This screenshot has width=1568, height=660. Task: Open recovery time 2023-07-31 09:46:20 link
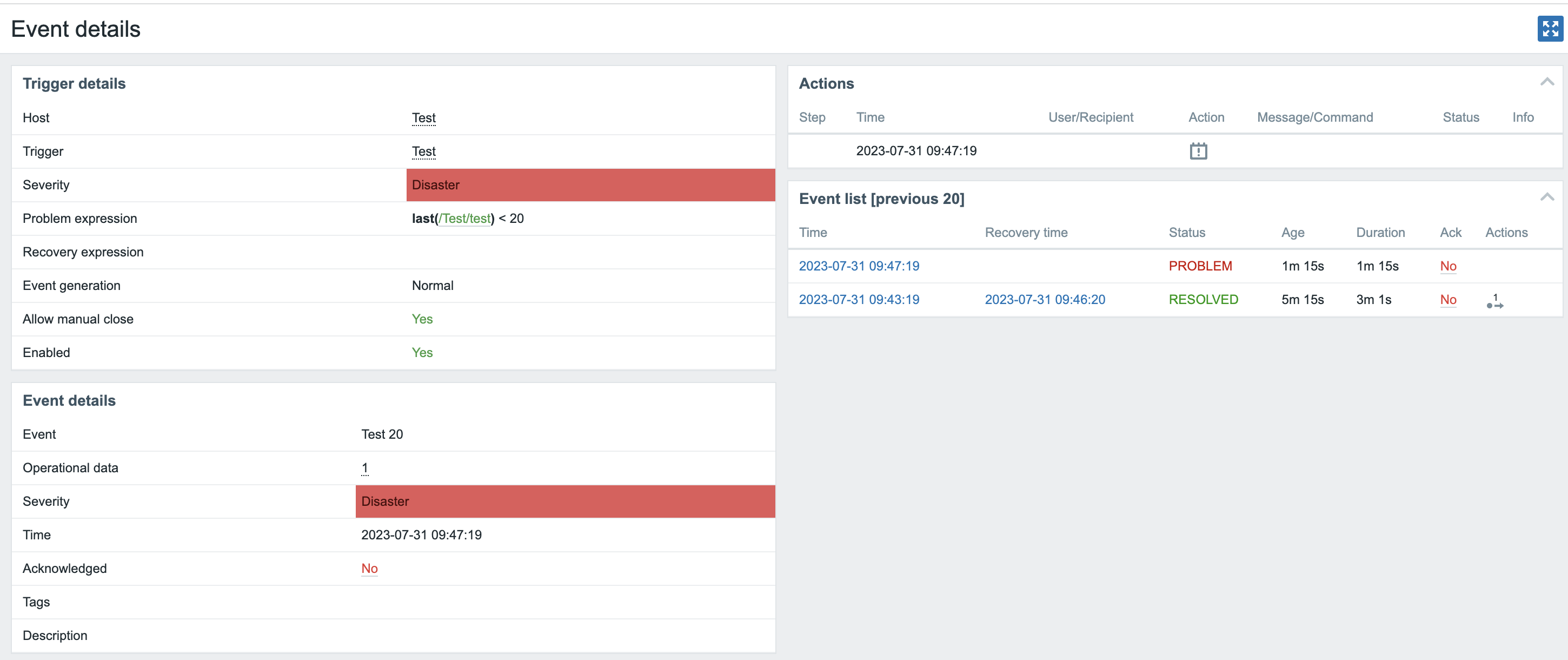point(1045,300)
